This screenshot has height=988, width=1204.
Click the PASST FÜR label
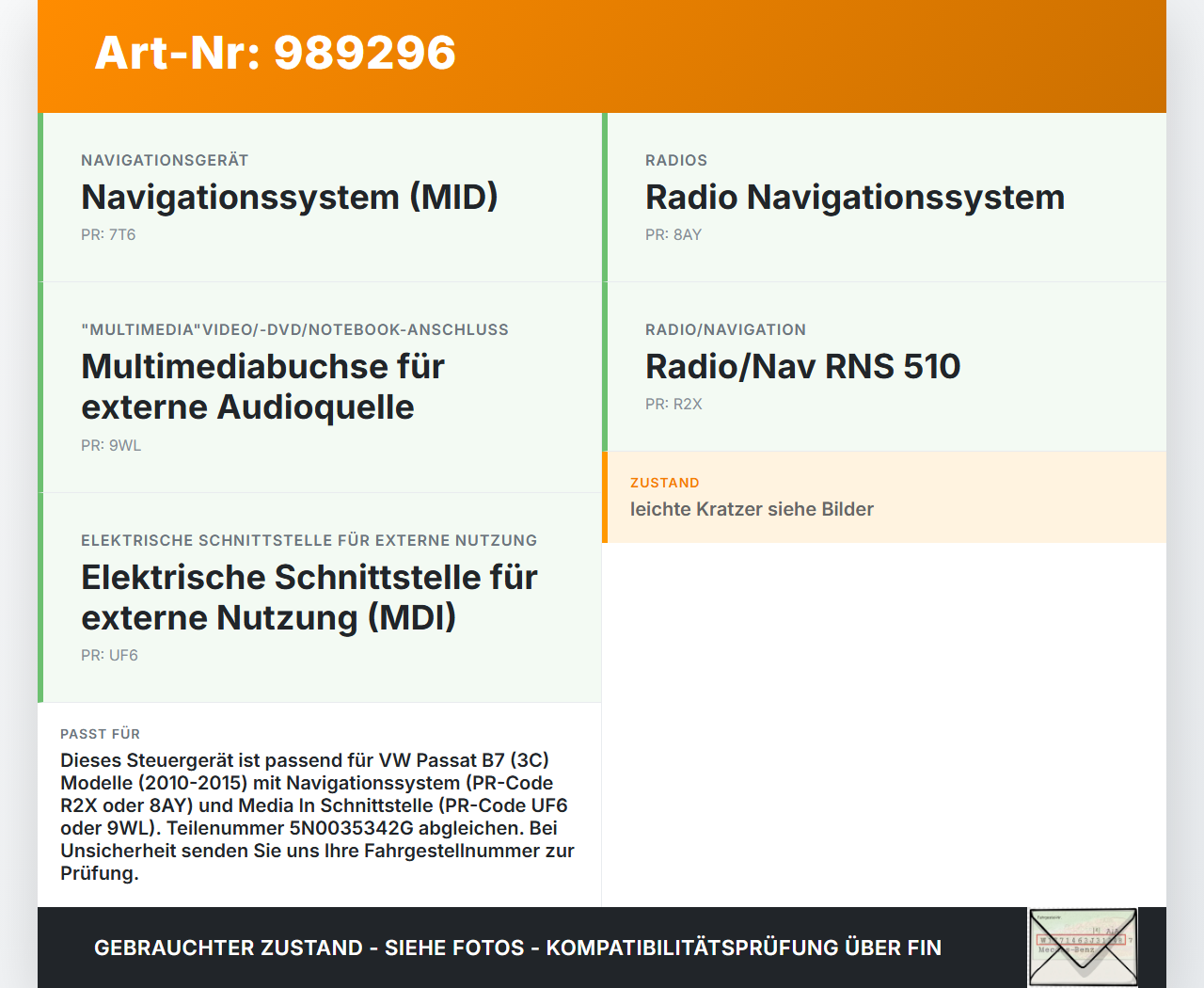100,734
